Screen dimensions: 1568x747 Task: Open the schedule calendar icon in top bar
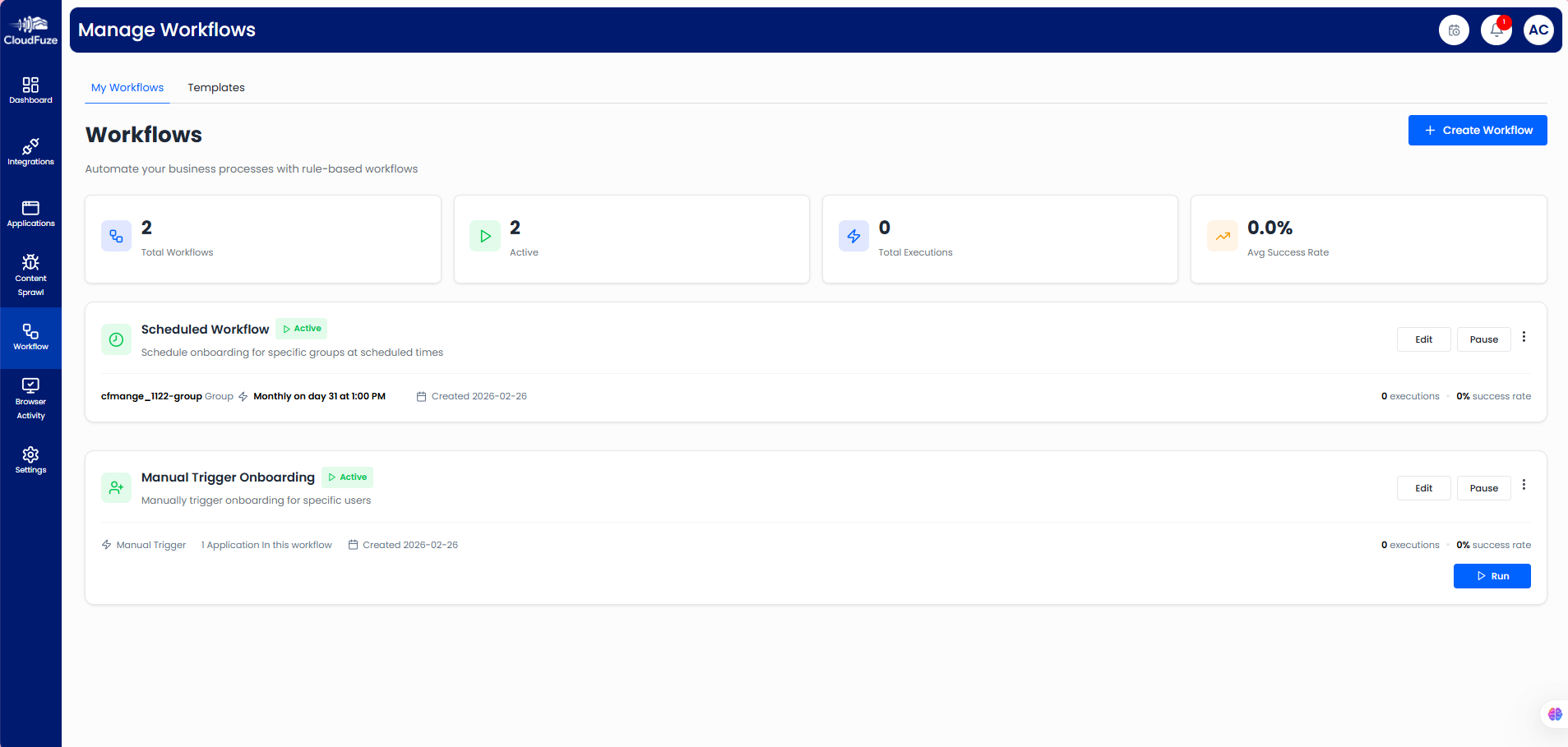1454,30
